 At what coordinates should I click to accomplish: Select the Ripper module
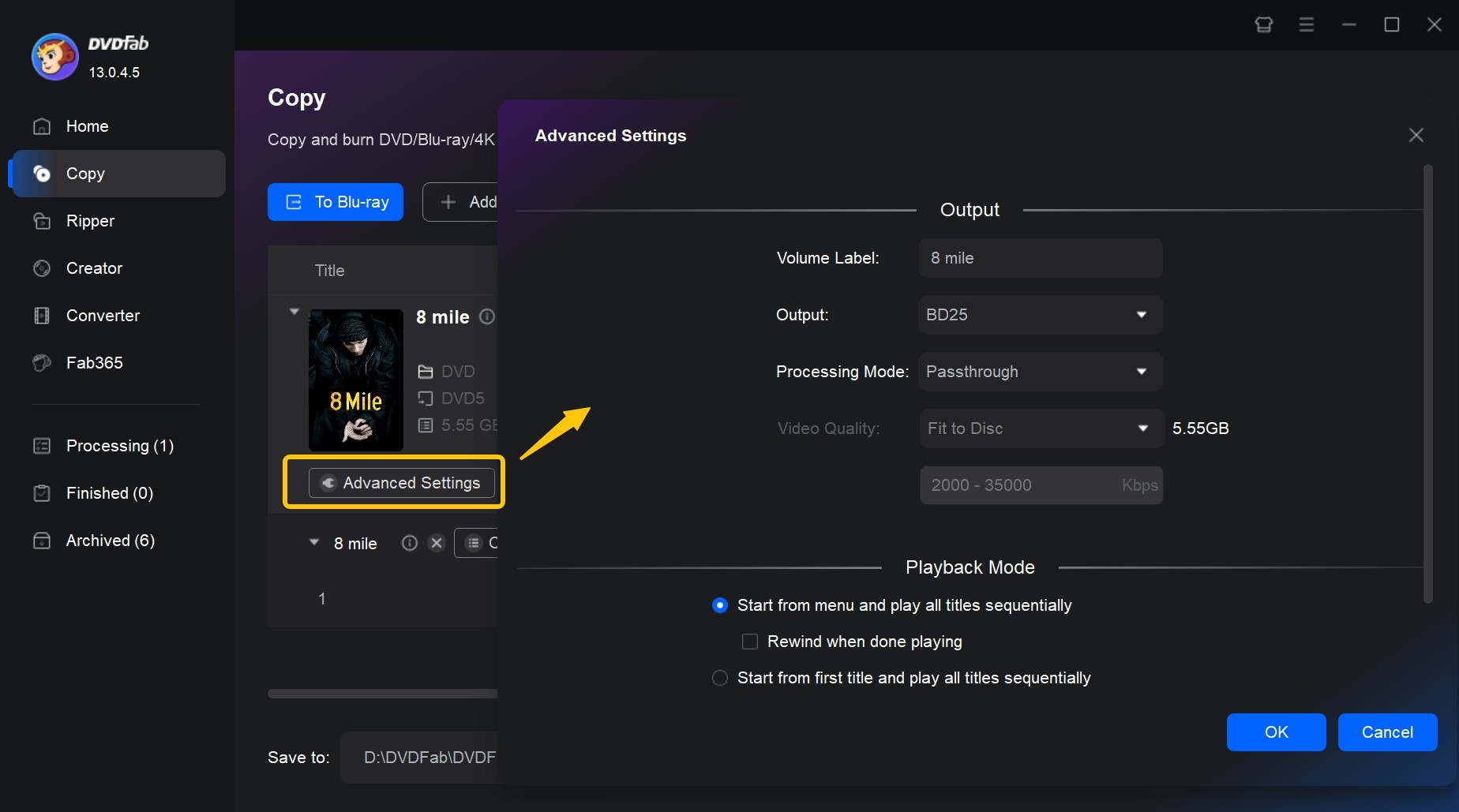click(x=89, y=221)
